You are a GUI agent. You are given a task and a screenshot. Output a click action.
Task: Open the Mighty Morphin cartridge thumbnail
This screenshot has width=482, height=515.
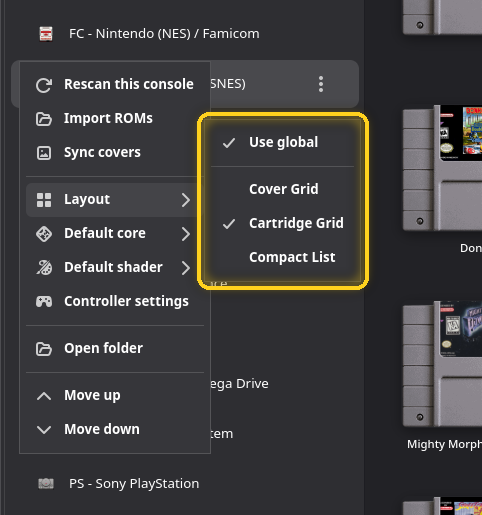click(442, 364)
